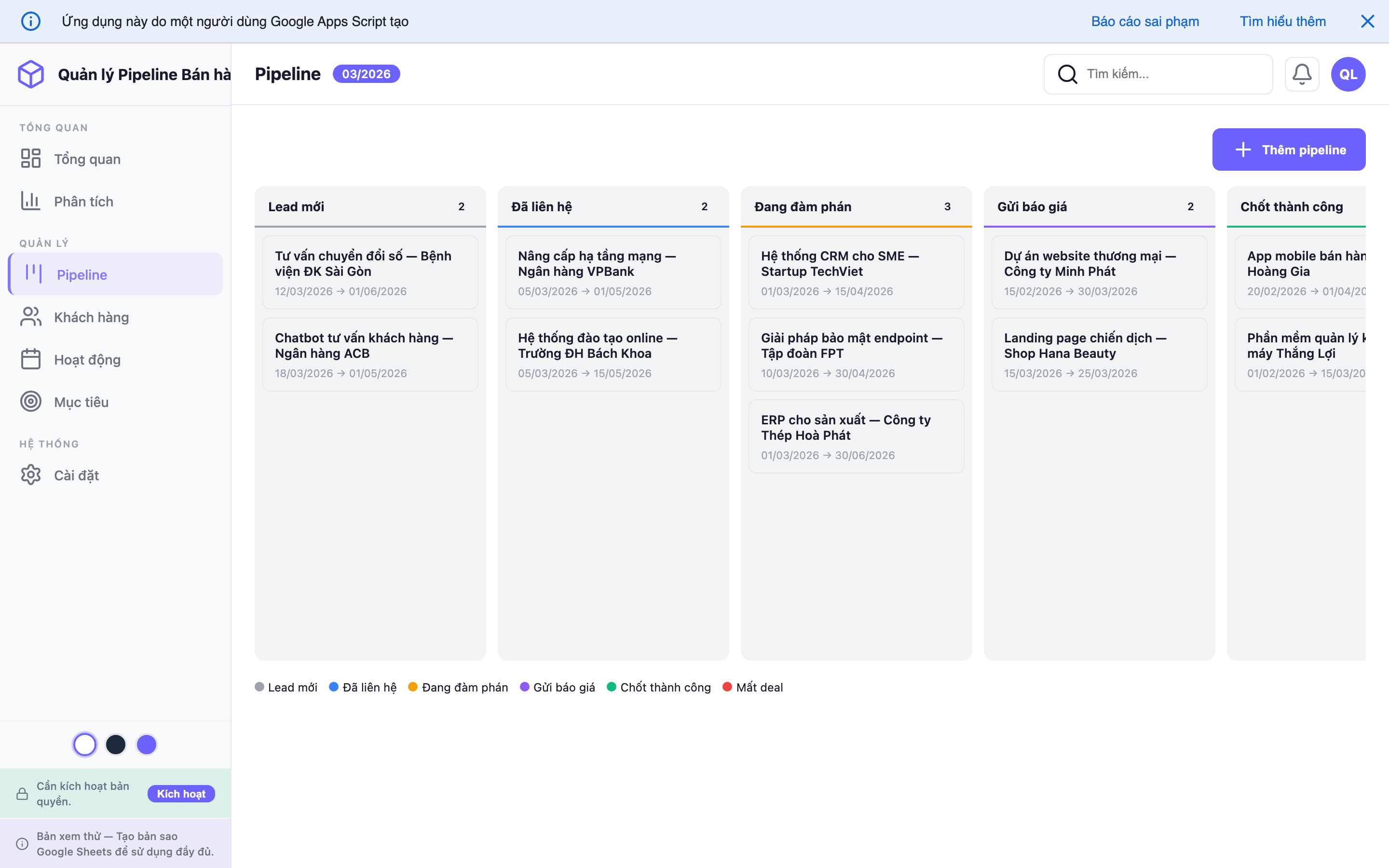The width and height of the screenshot is (1389, 868).
Task: Open Phân tích analytics from sidebar
Action: click(83, 202)
